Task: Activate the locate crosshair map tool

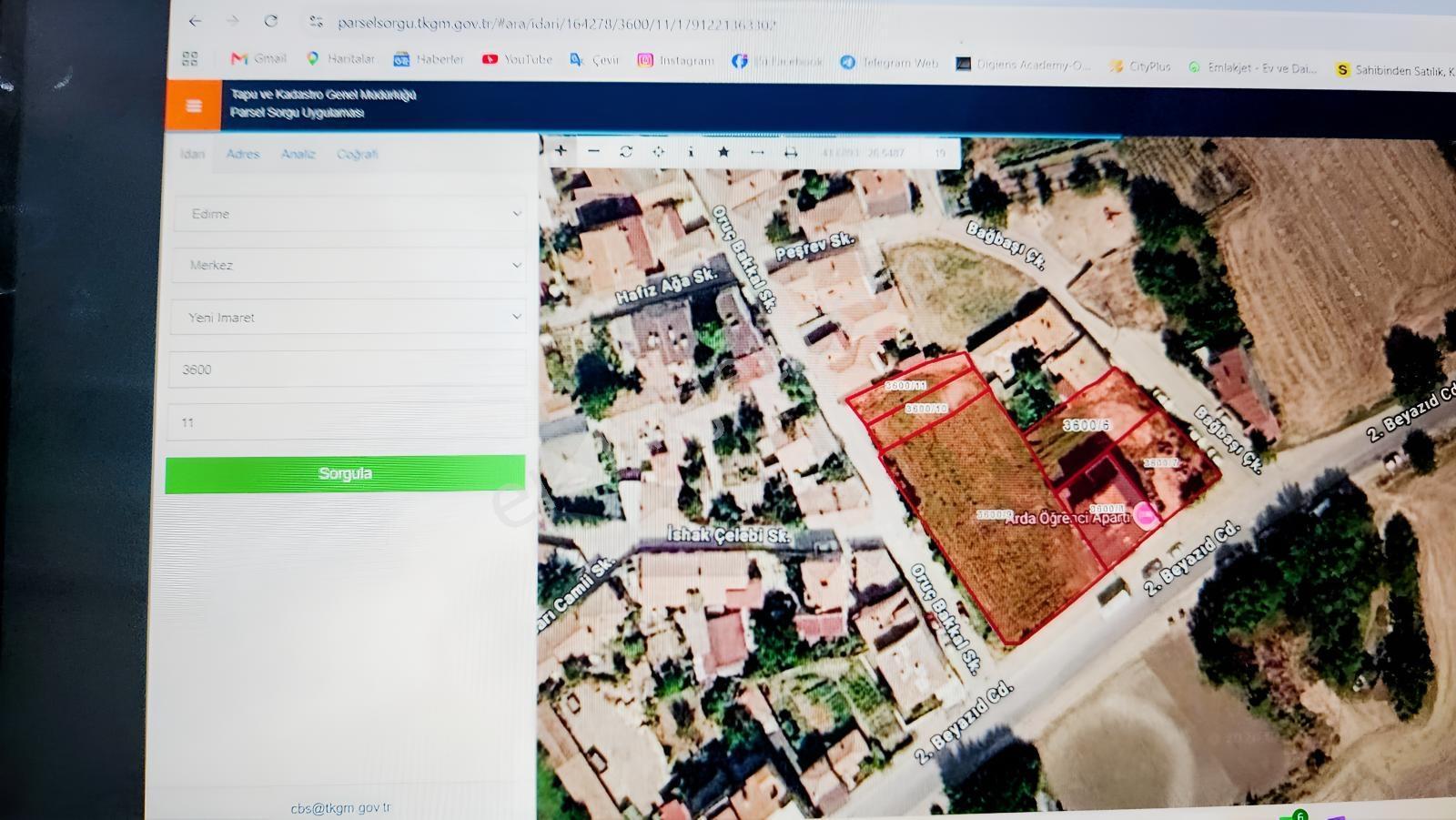Action: click(658, 151)
